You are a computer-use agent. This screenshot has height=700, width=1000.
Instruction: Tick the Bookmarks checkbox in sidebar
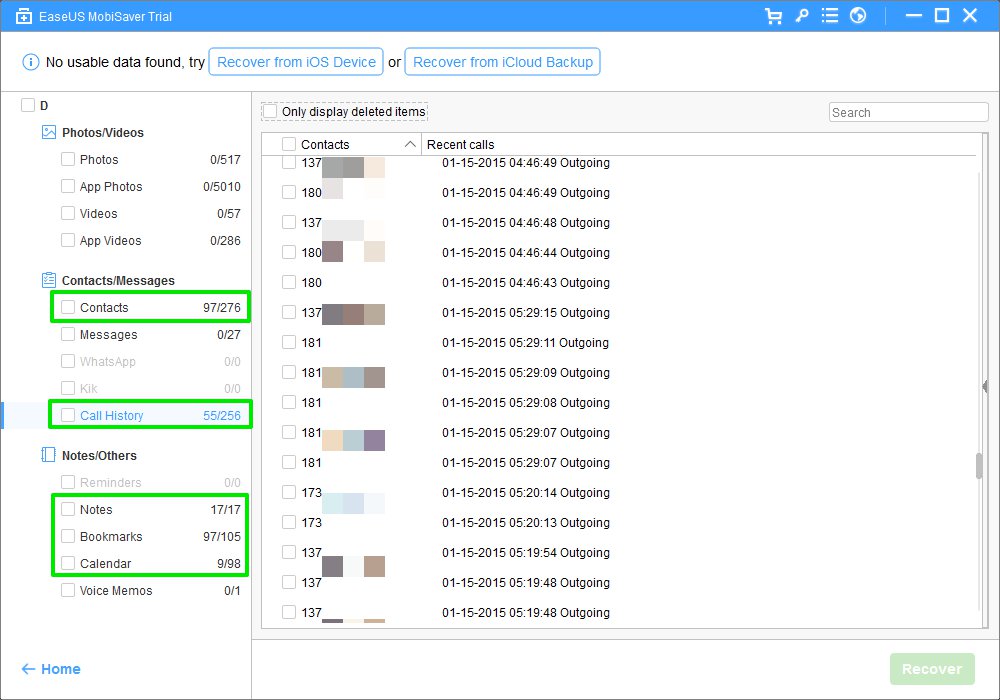(x=68, y=536)
